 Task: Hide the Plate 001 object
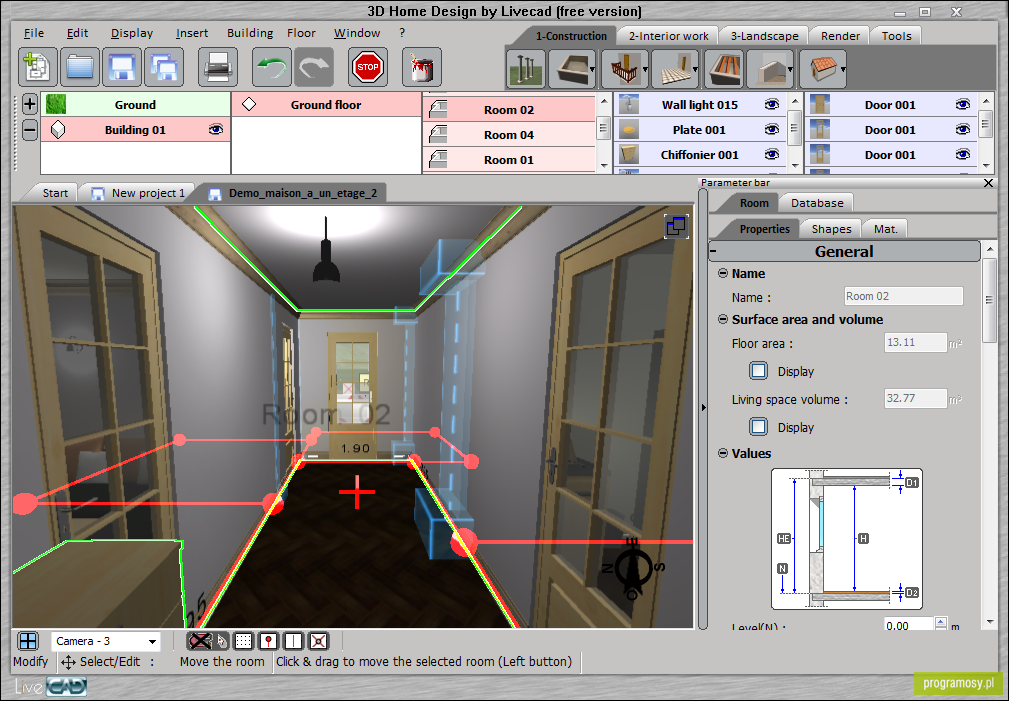click(772, 129)
